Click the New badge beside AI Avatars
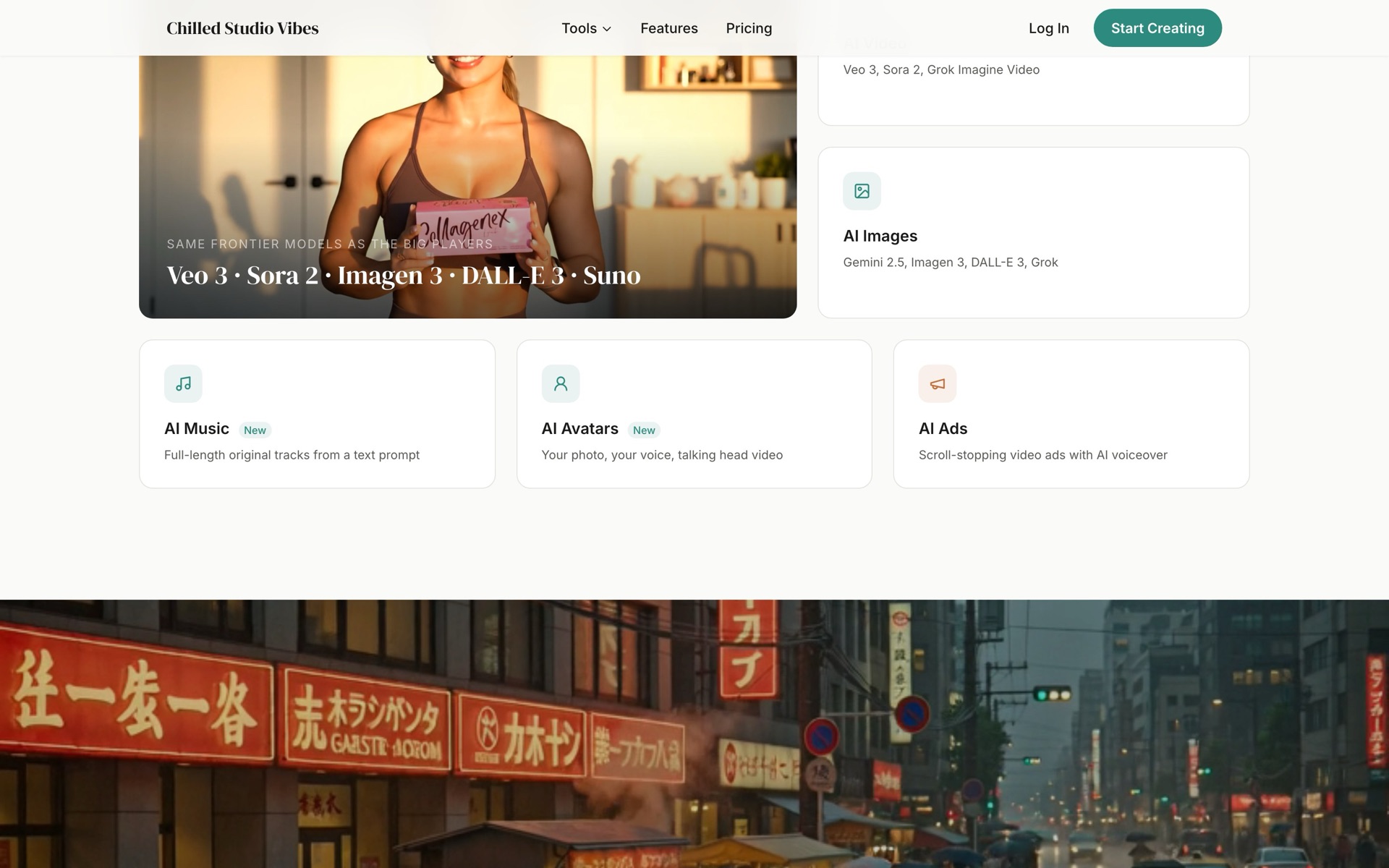The height and width of the screenshot is (868, 1389). pos(644,430)
